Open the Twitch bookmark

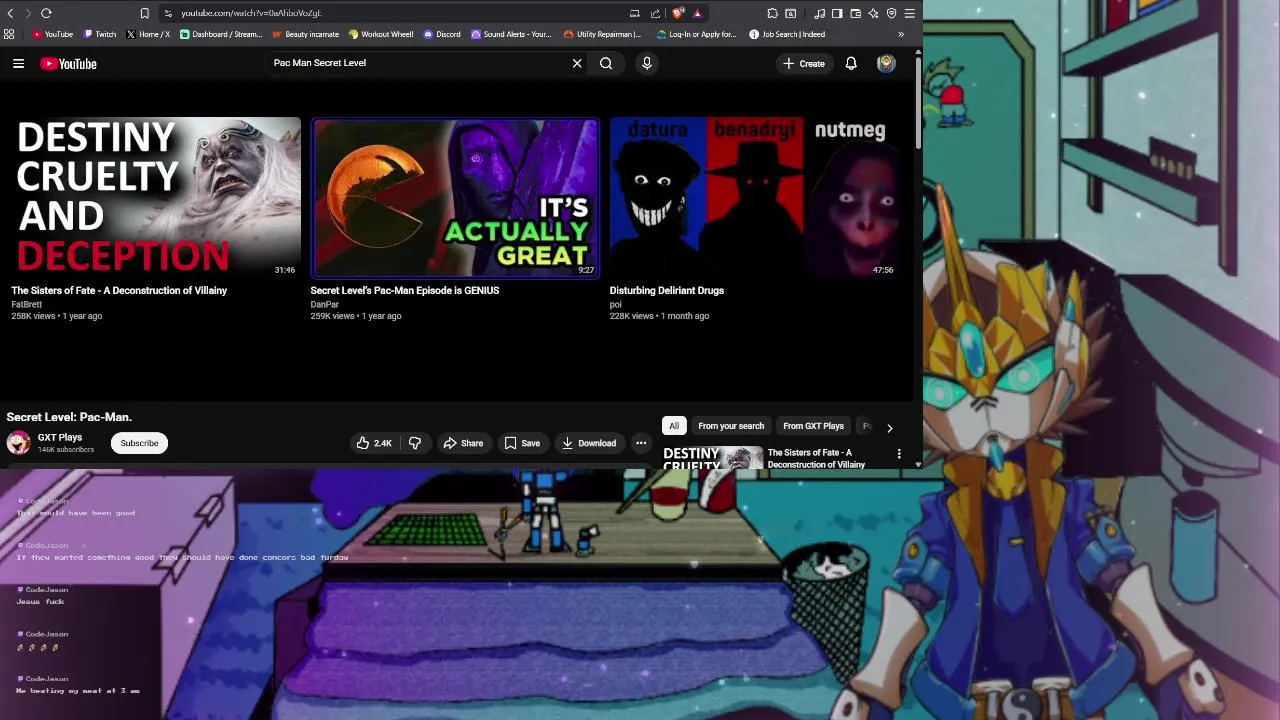pos(99,34)
